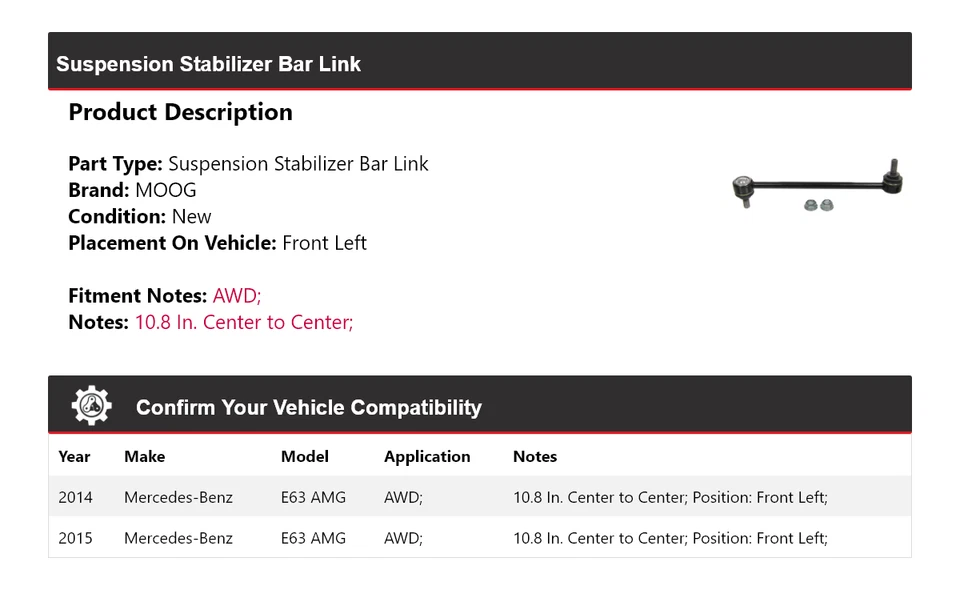Click the Condition: New line
The width and height of the screenshot is (960, 590).
[x=140, y=217]
